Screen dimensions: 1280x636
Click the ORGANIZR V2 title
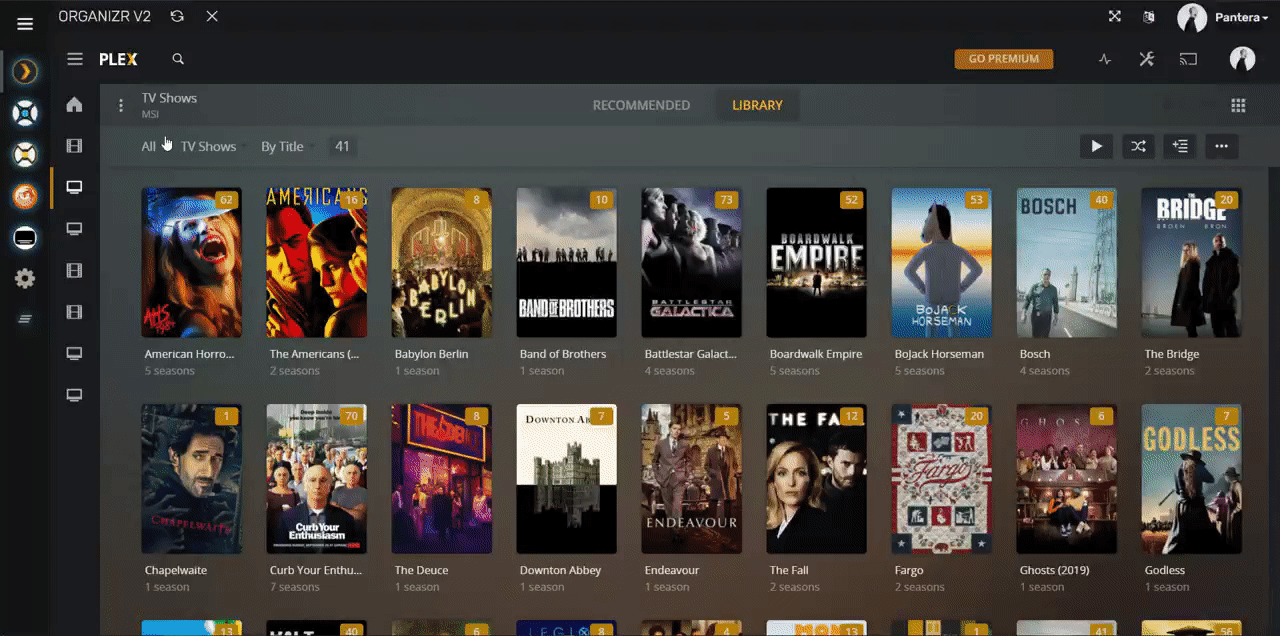click(105, 16)
